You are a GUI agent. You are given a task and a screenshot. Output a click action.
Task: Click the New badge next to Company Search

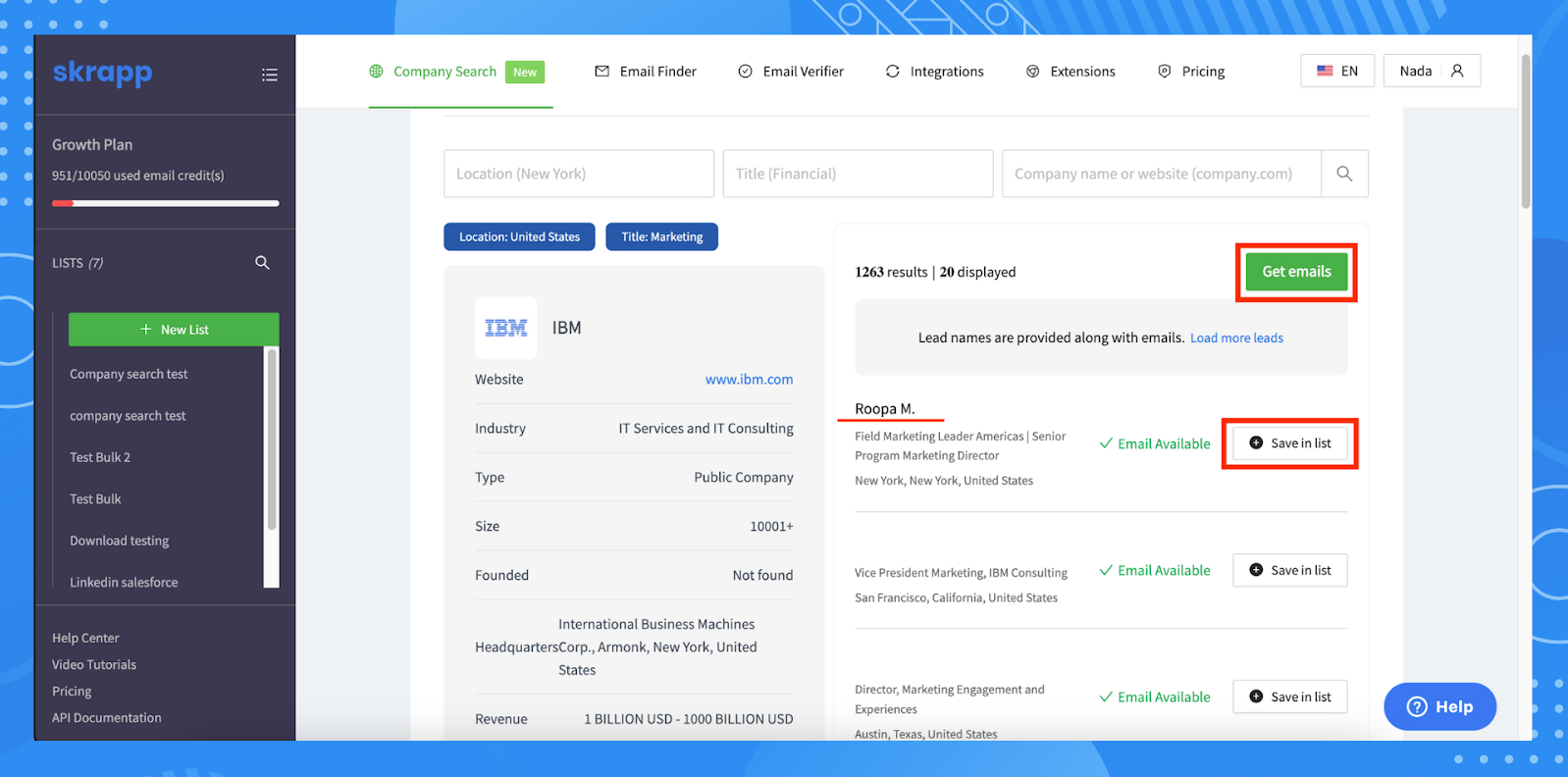[525, 73]
